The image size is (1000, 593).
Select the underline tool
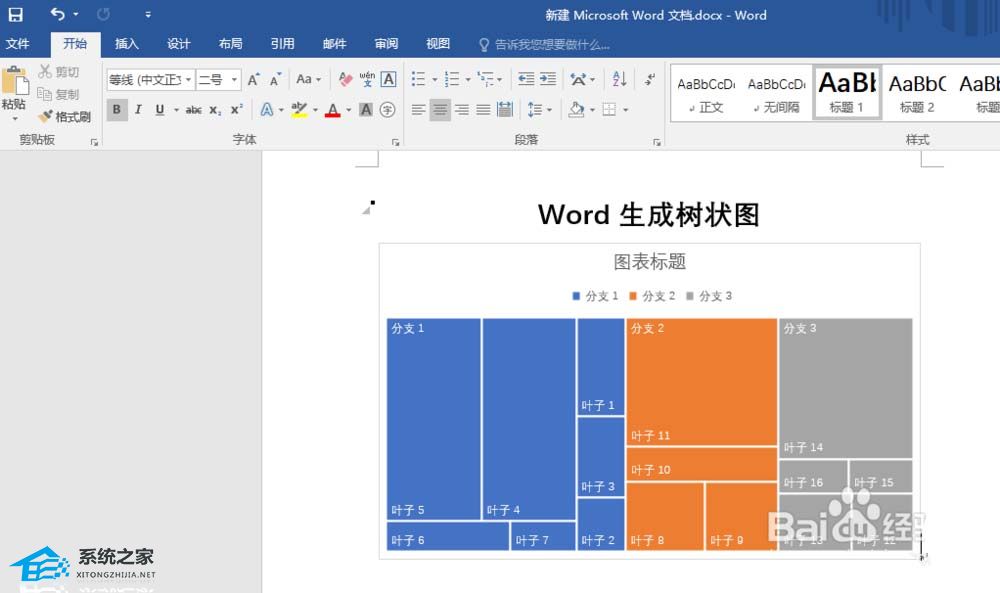[159, 109]
